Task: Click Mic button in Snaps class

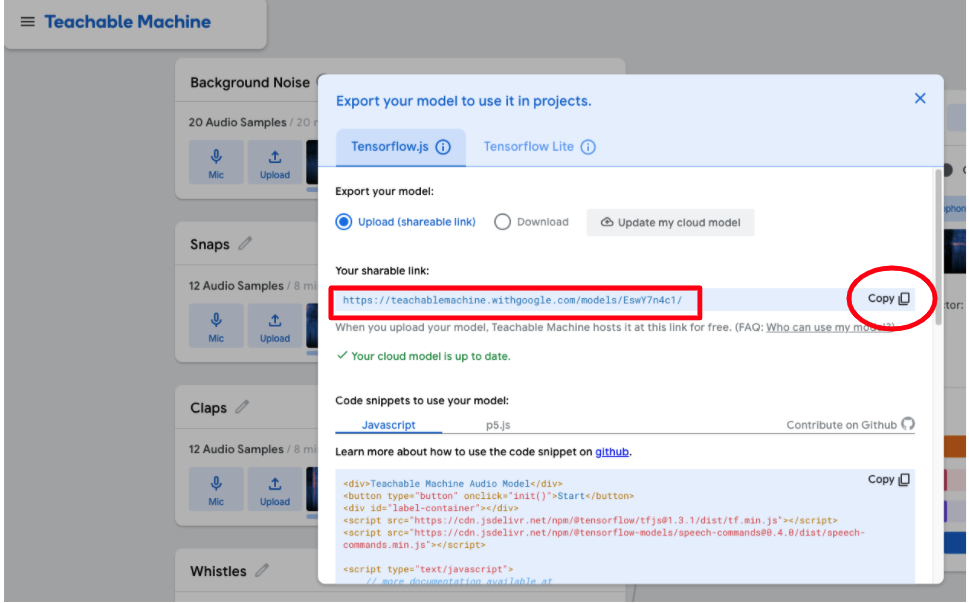Action: (x=216, y=326)
